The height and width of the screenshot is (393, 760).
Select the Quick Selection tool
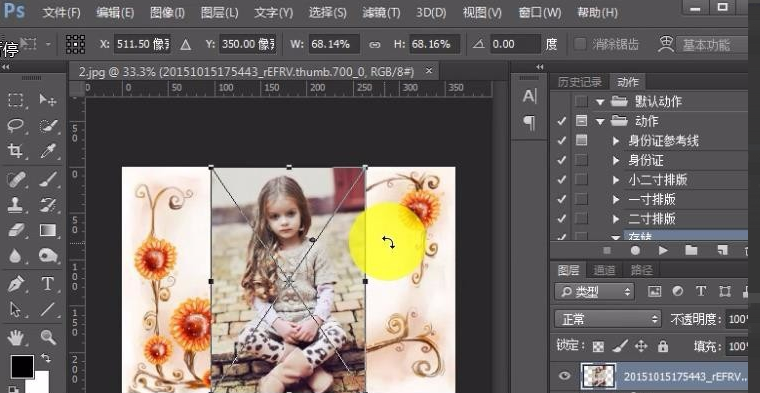click(x=48, y=126)
